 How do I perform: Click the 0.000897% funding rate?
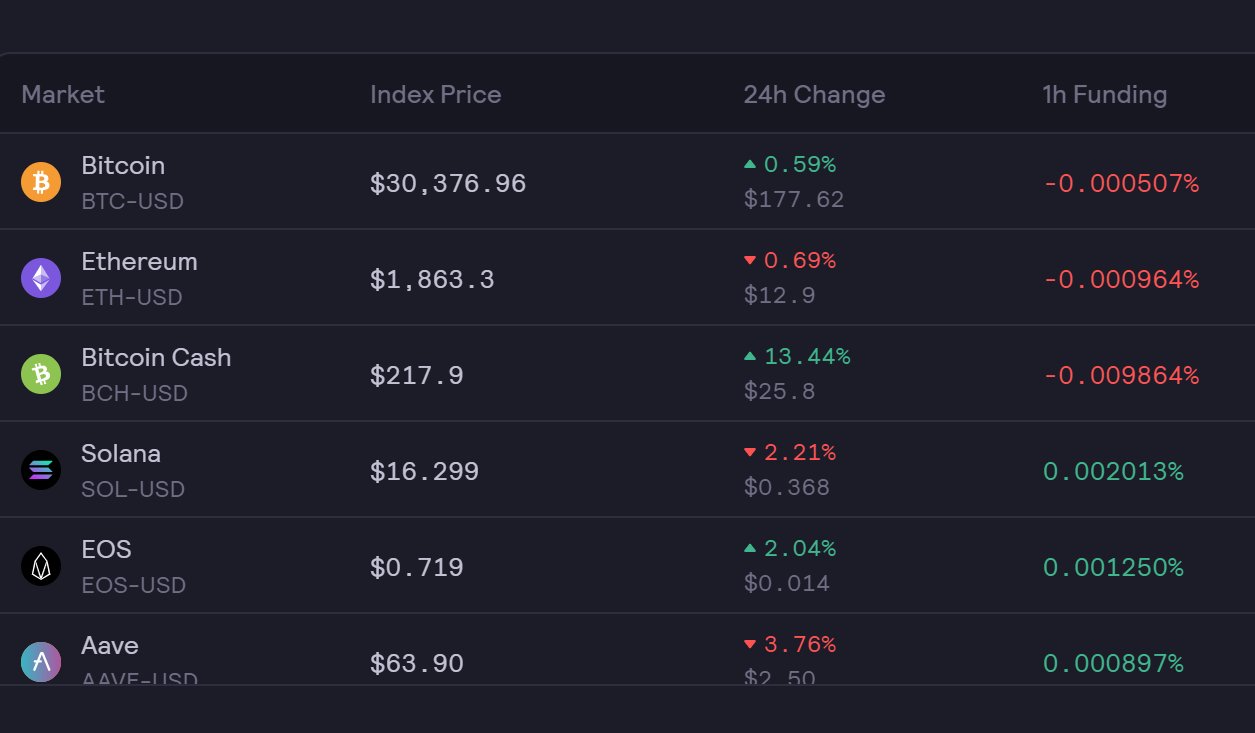tap(1113, 663)
